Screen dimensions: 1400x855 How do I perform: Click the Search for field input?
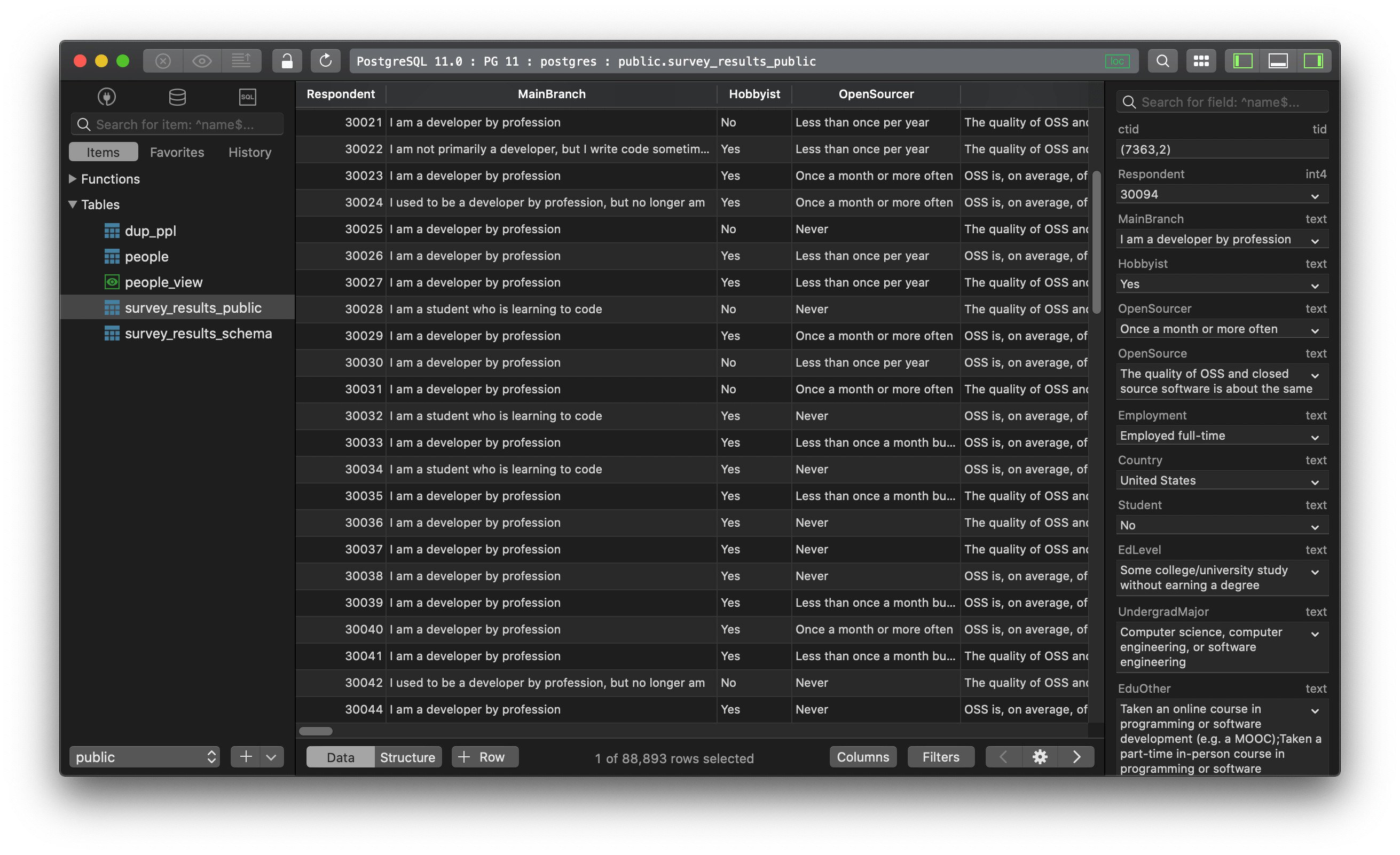click(x=1228, y=102)
